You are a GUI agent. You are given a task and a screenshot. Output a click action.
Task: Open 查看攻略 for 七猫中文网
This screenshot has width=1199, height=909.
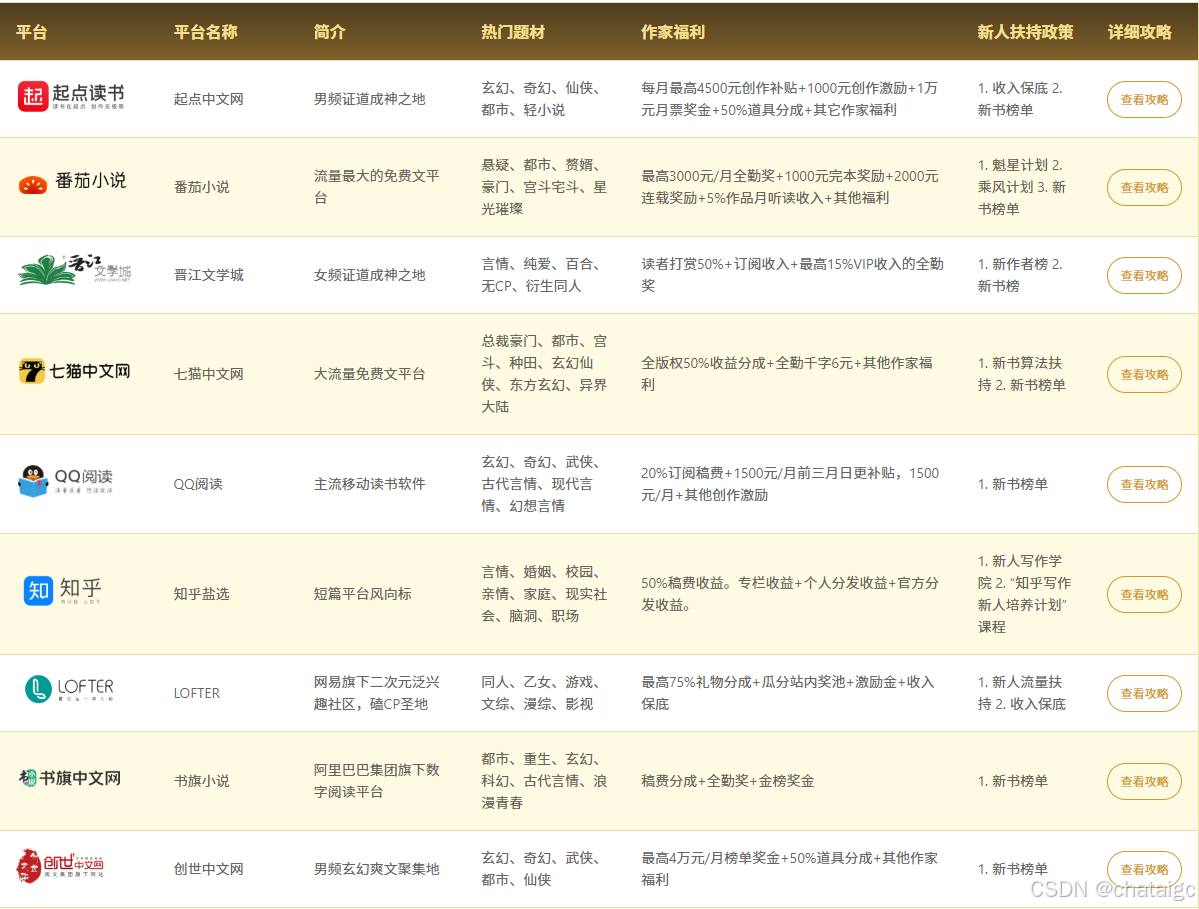[x=1144, y=375]
